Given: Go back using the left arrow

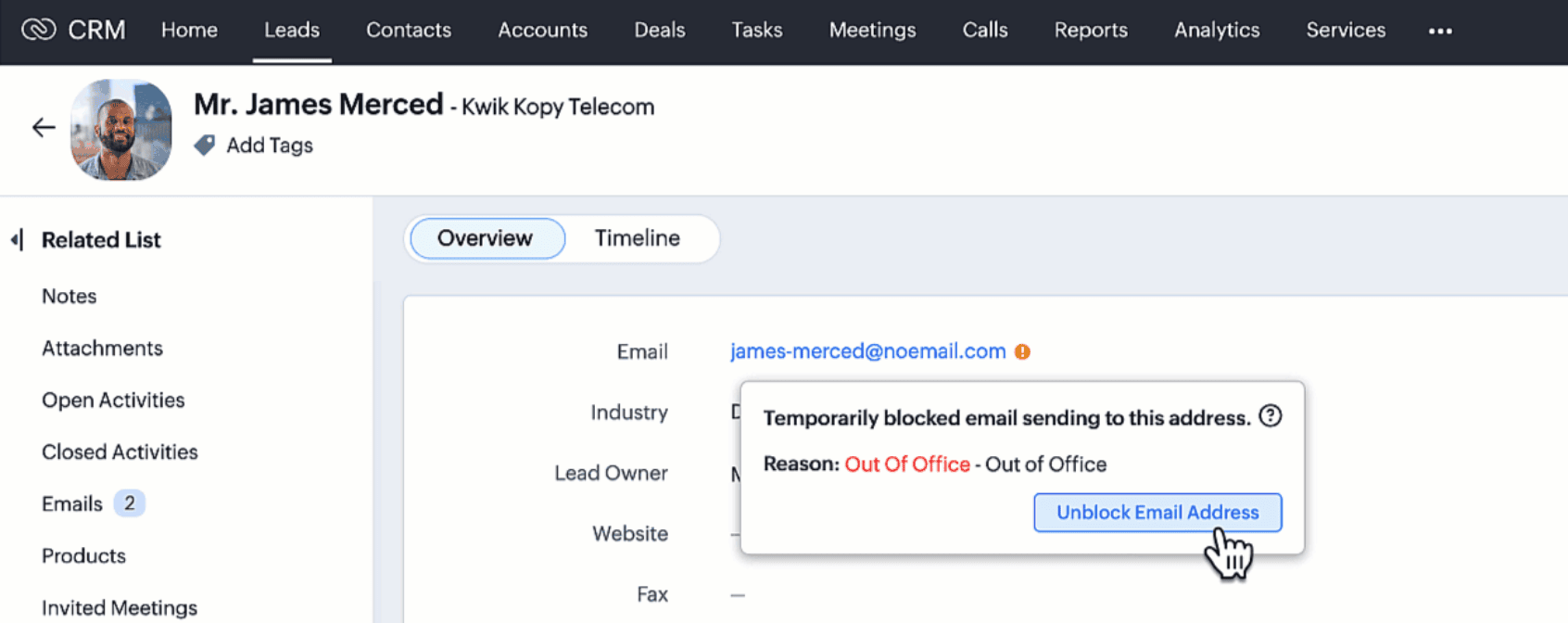Looking at the screenshot, I should pos(44,127).
